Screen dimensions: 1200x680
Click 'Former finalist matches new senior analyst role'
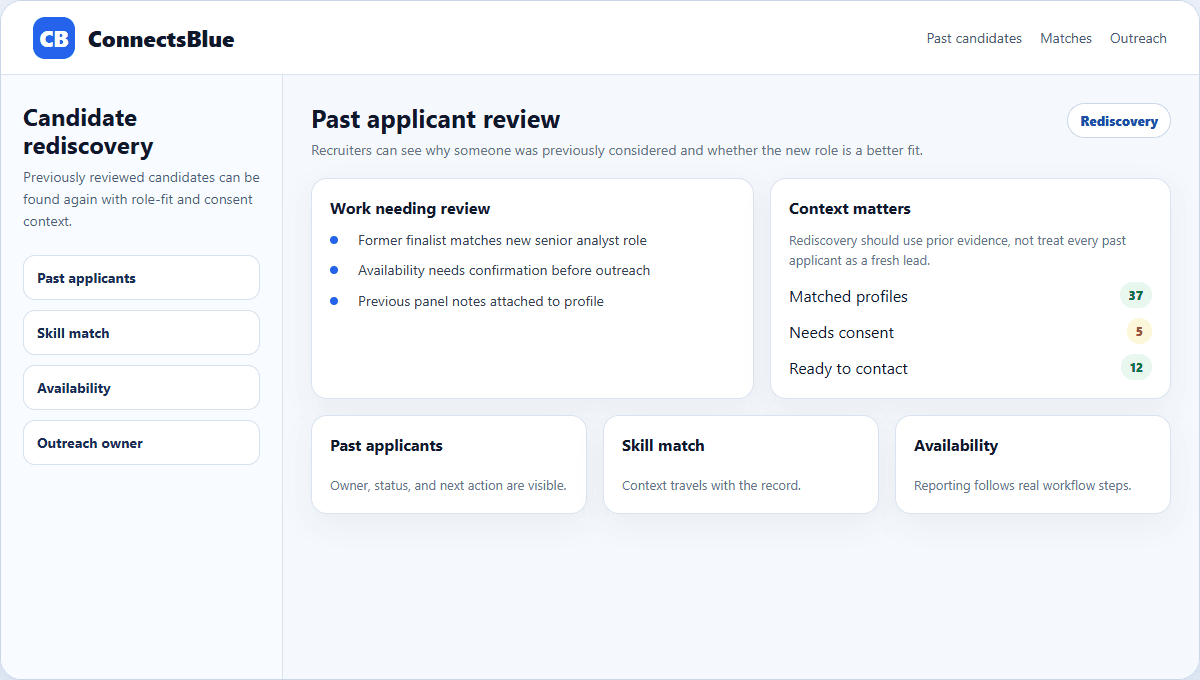pyautogui.click(x=502, y=240)
